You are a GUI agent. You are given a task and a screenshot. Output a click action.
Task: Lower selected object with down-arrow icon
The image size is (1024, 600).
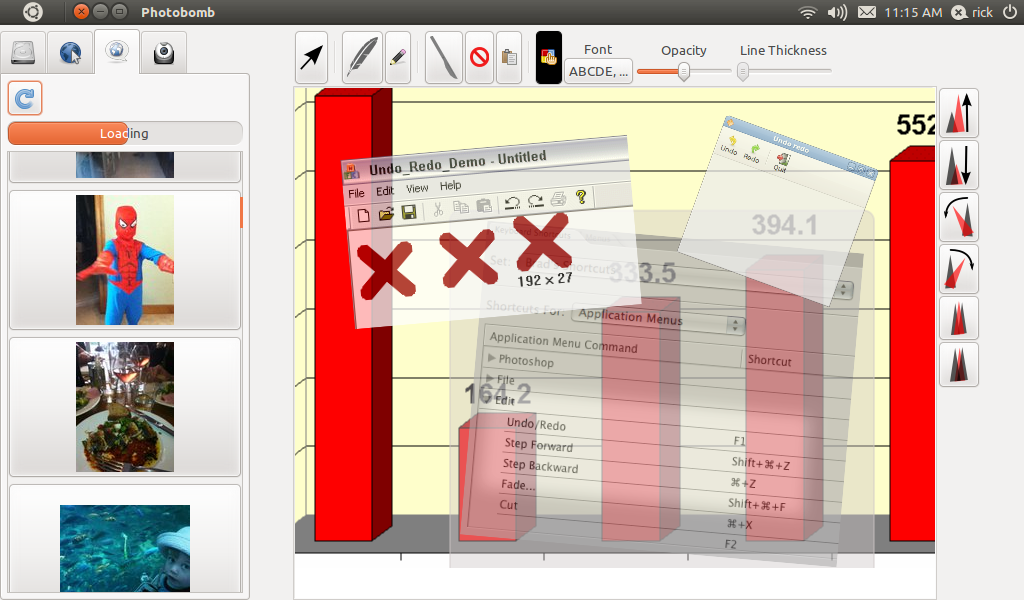coord(959,165)
